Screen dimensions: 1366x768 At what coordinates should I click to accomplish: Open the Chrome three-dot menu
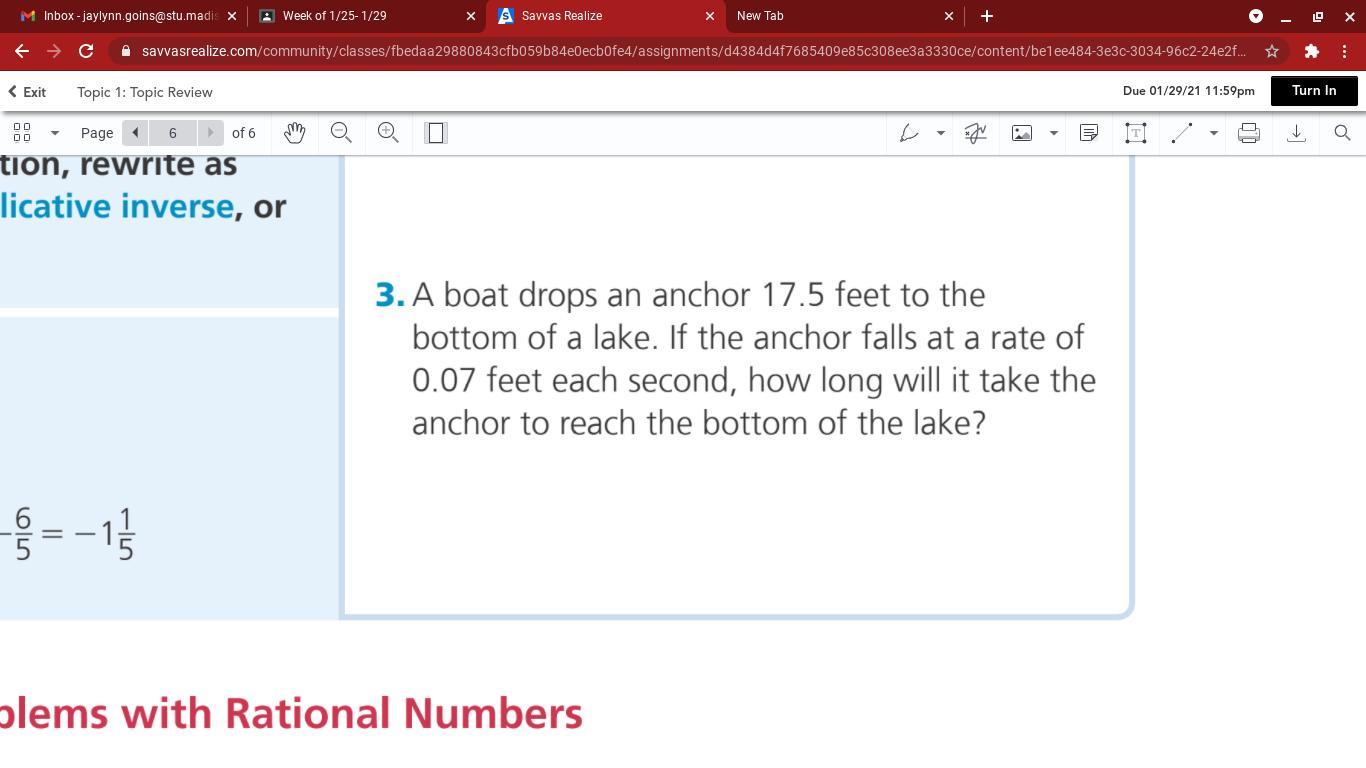[x=1344, y=51]
